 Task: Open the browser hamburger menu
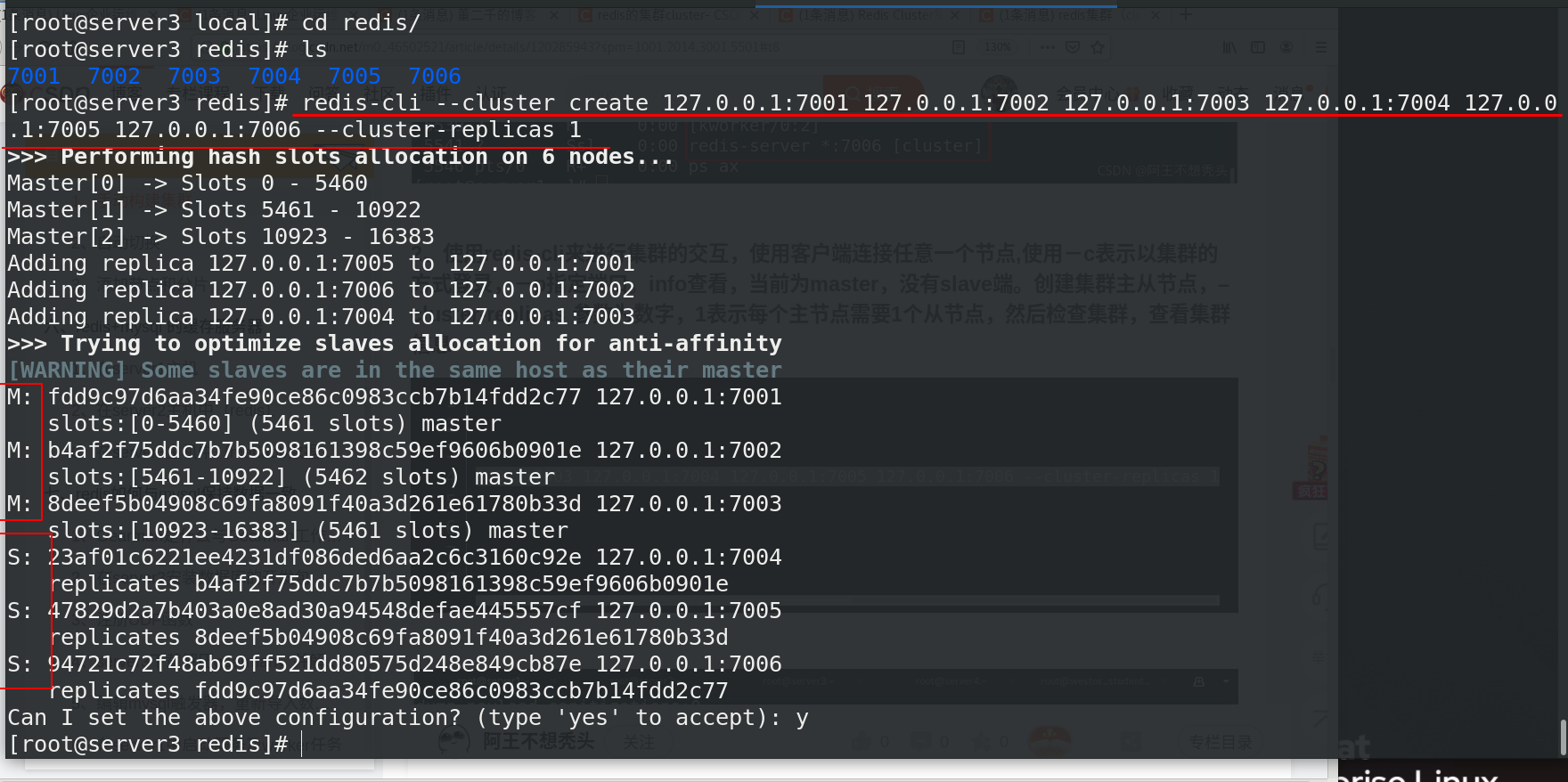click(1321, 47)
